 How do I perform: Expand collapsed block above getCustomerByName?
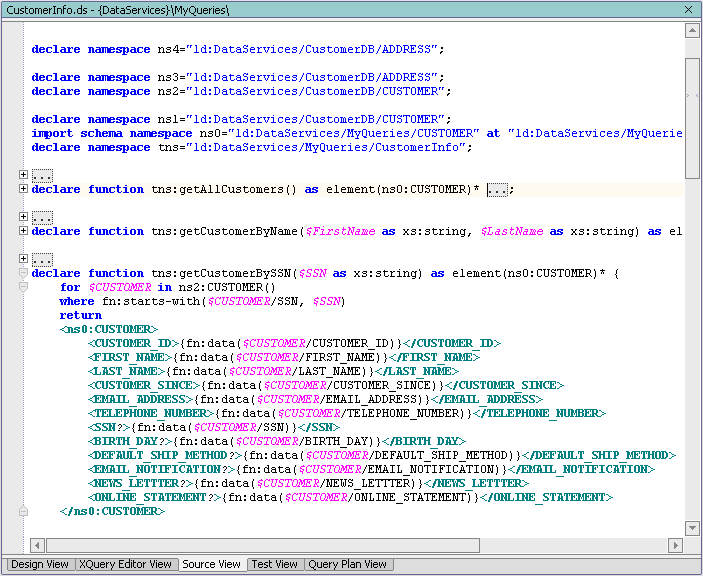23,217
